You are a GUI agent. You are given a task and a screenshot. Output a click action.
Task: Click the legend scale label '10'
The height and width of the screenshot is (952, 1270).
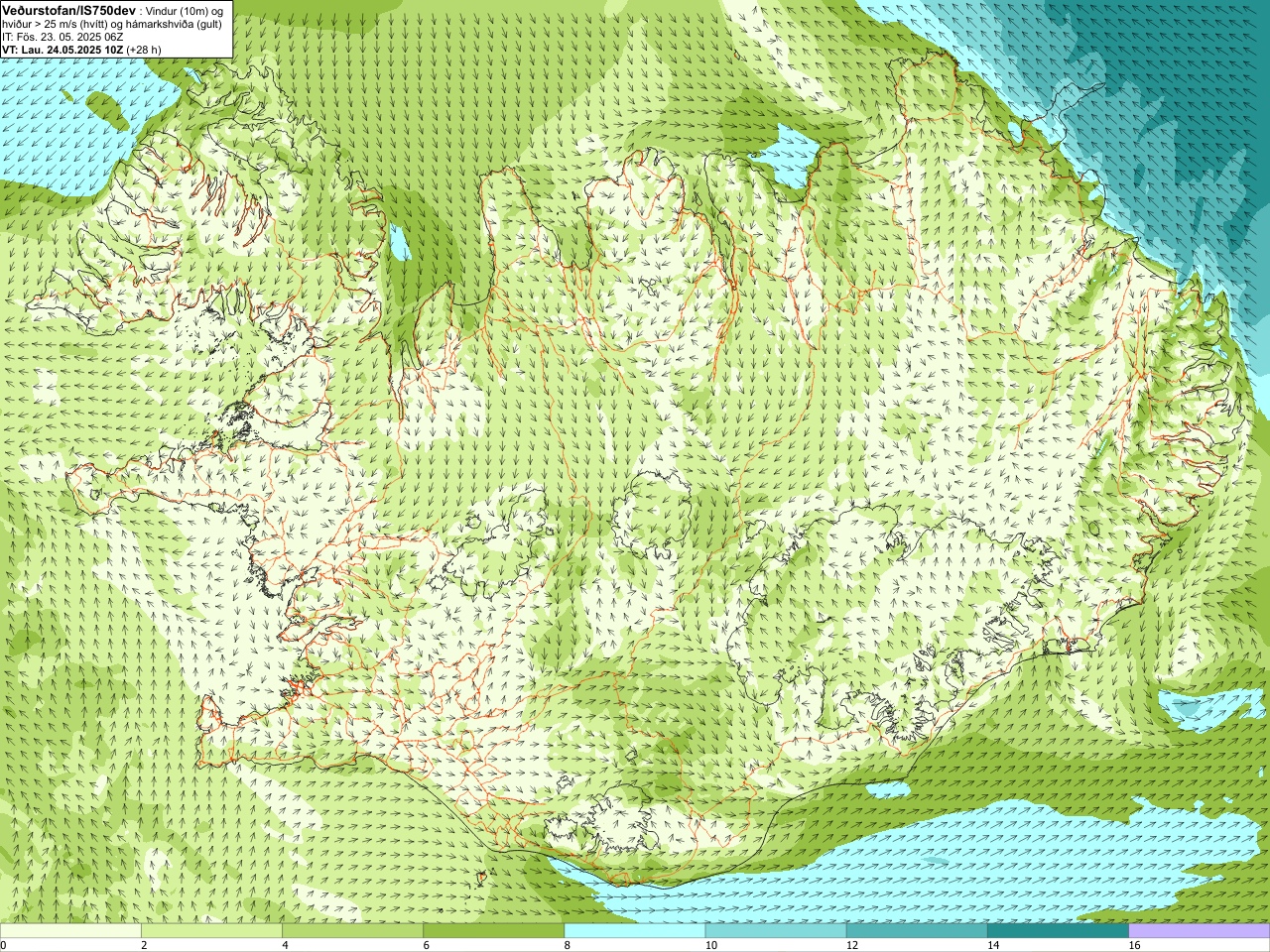point(710,945)
